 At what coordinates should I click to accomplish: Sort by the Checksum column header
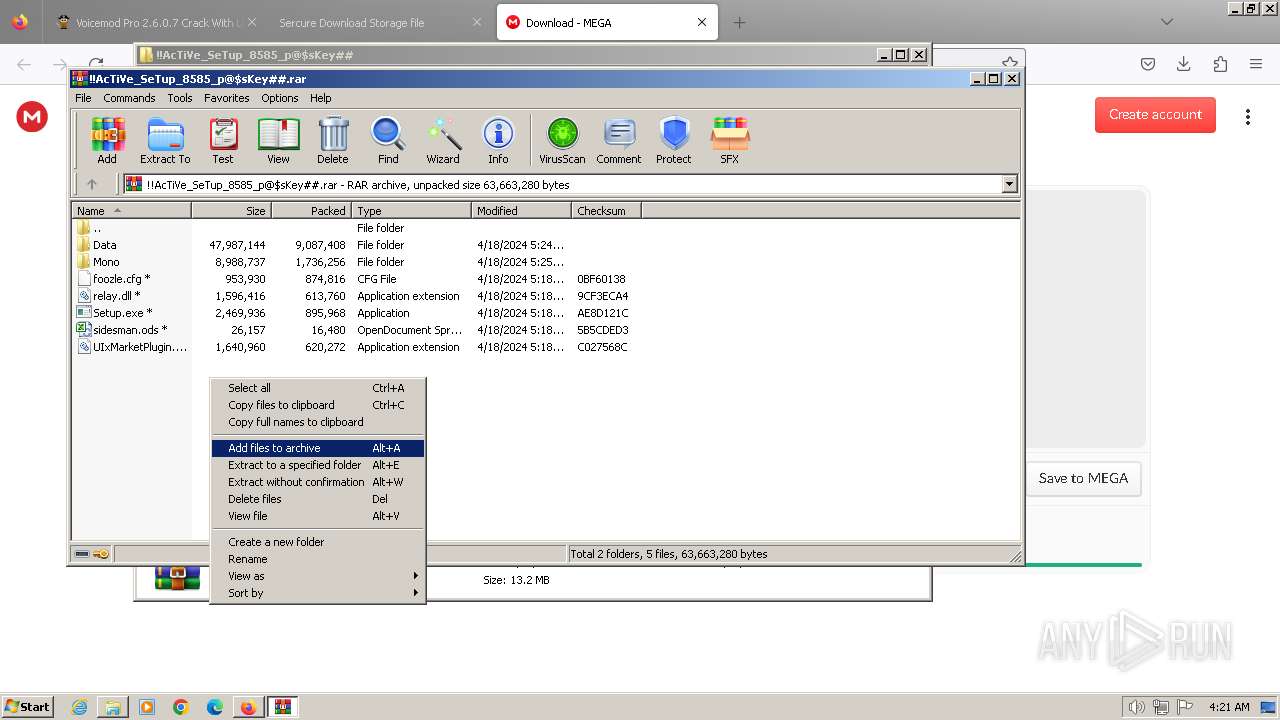[x=606, y=211]
